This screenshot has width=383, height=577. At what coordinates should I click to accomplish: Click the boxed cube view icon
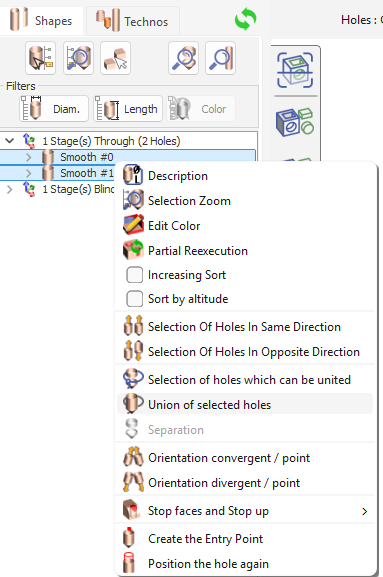pos(295,70)
